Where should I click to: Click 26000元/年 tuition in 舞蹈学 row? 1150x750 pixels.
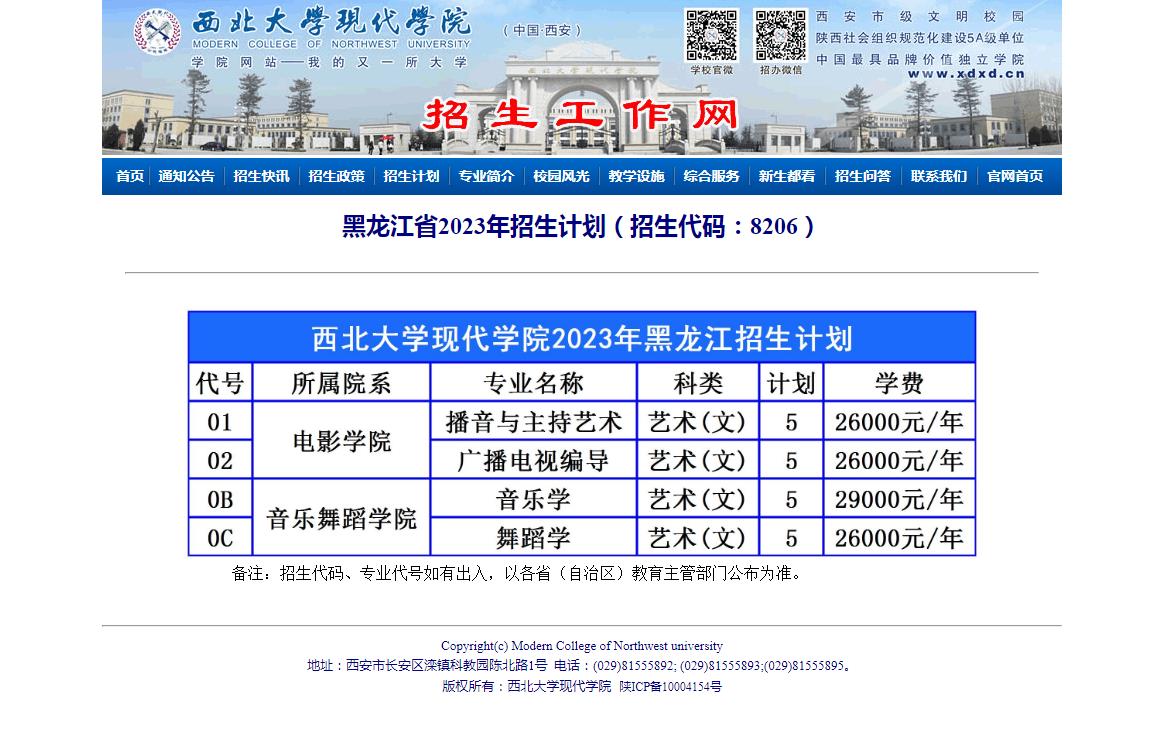[899, 538]
